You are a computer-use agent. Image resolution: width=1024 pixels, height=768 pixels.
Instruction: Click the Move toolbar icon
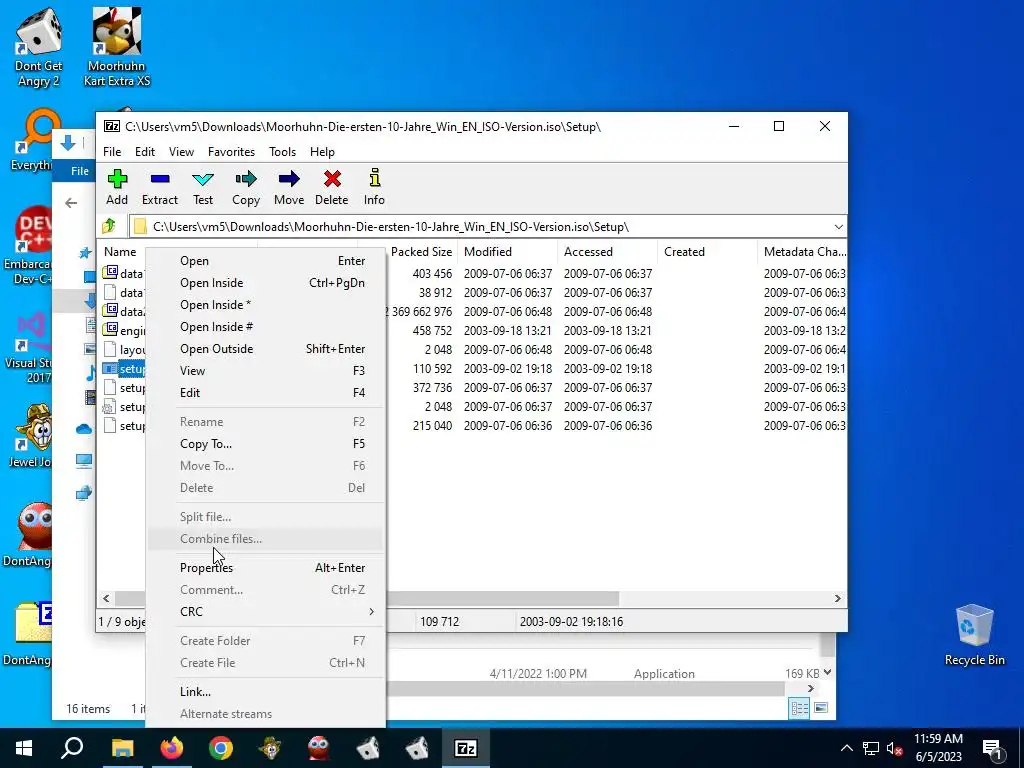click(289, 179)
